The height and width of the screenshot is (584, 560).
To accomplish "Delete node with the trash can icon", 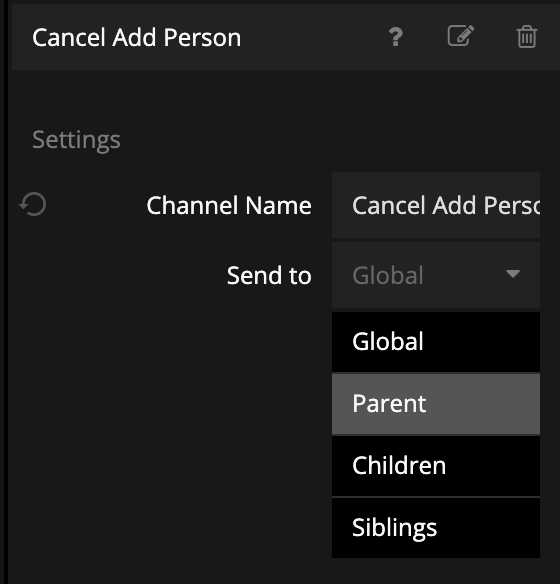I will click(x=527, y=36).
